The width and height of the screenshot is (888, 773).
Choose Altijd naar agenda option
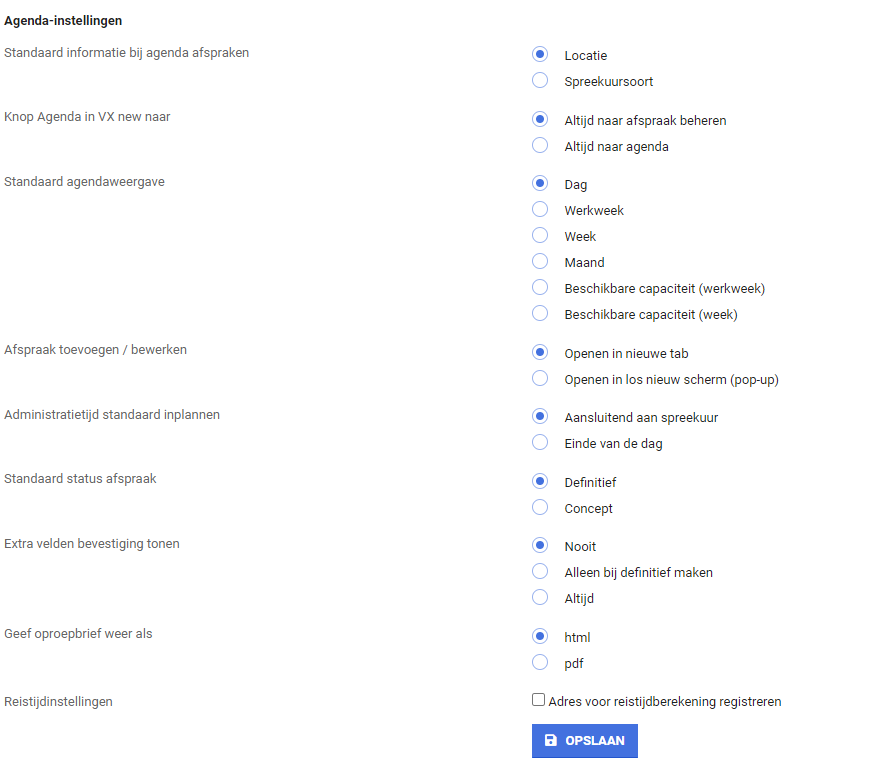[x=540, y=146]
